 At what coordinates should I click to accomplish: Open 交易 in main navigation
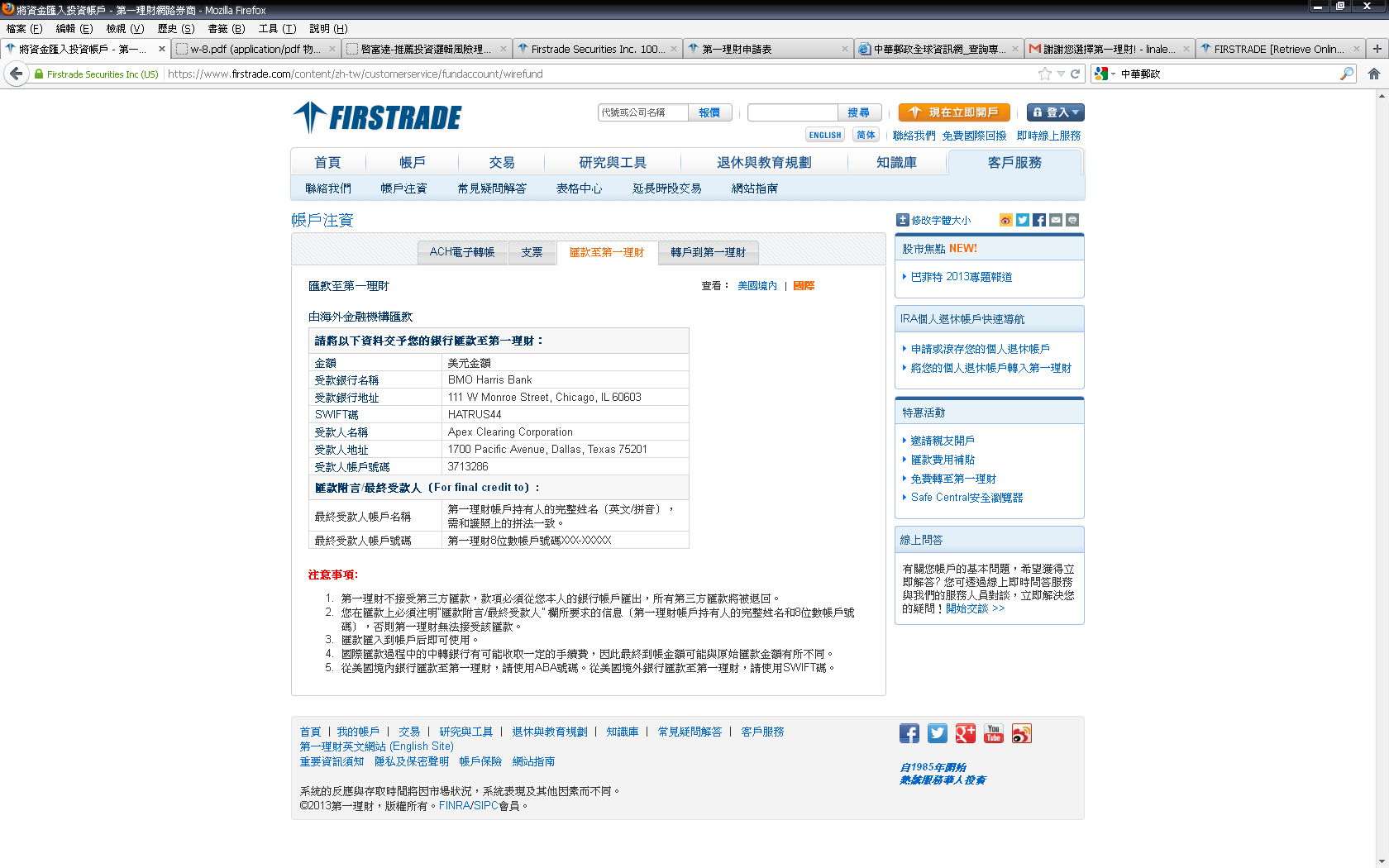(x=502, y=163)
